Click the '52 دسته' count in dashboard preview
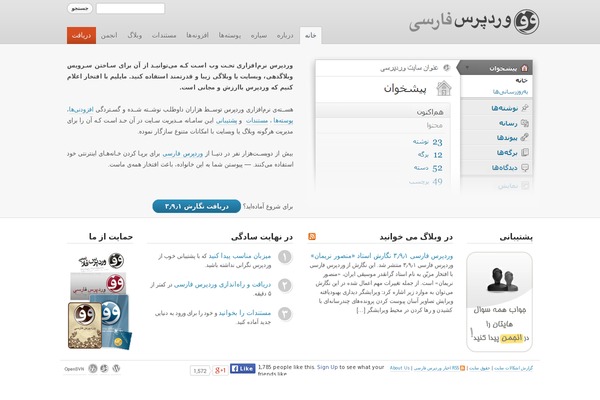The width and height of the screenshot is (600, 400). tap(428, 168)
